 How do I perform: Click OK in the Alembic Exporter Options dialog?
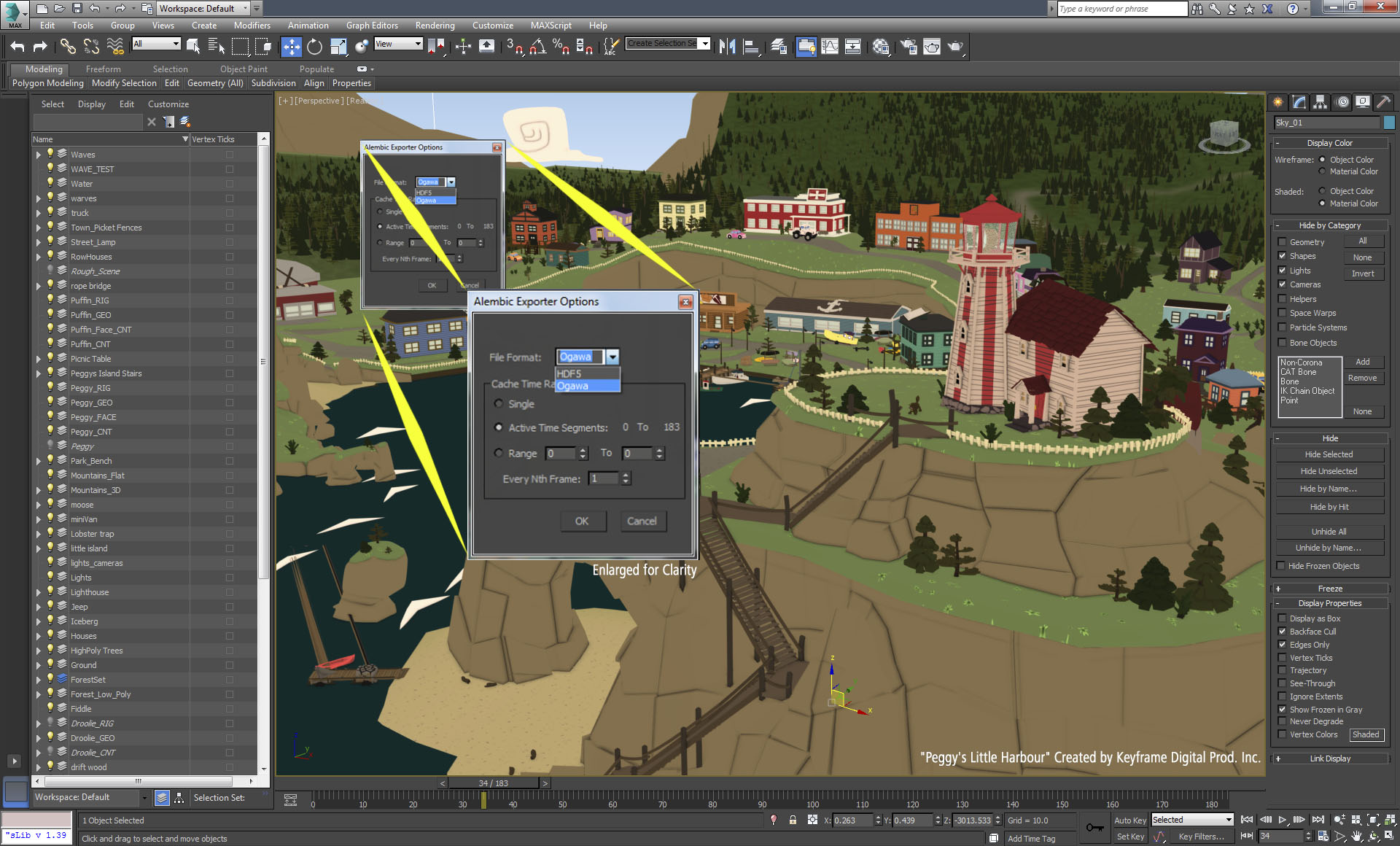pos(583,521)
